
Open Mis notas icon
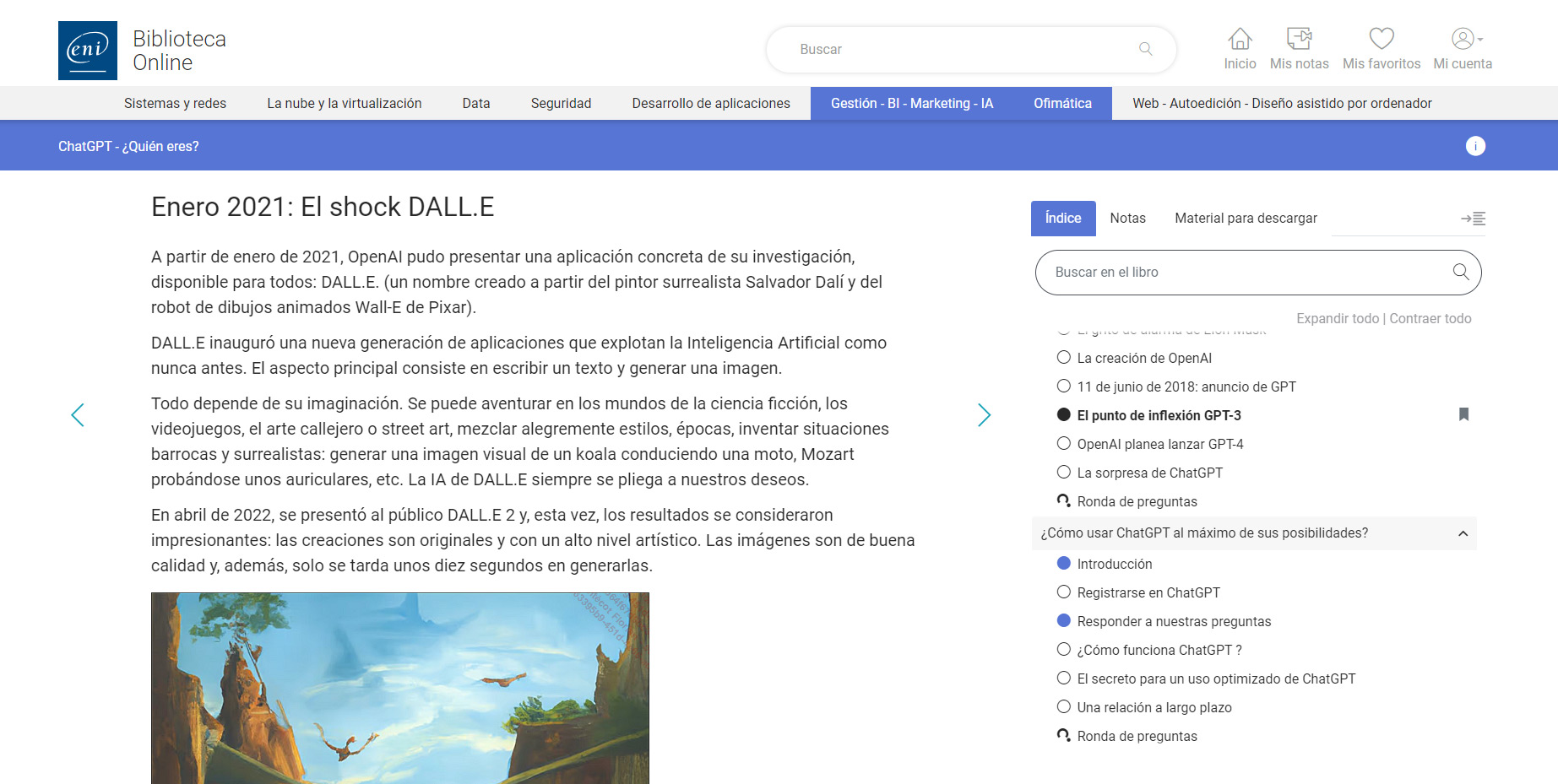[1299, 39]
